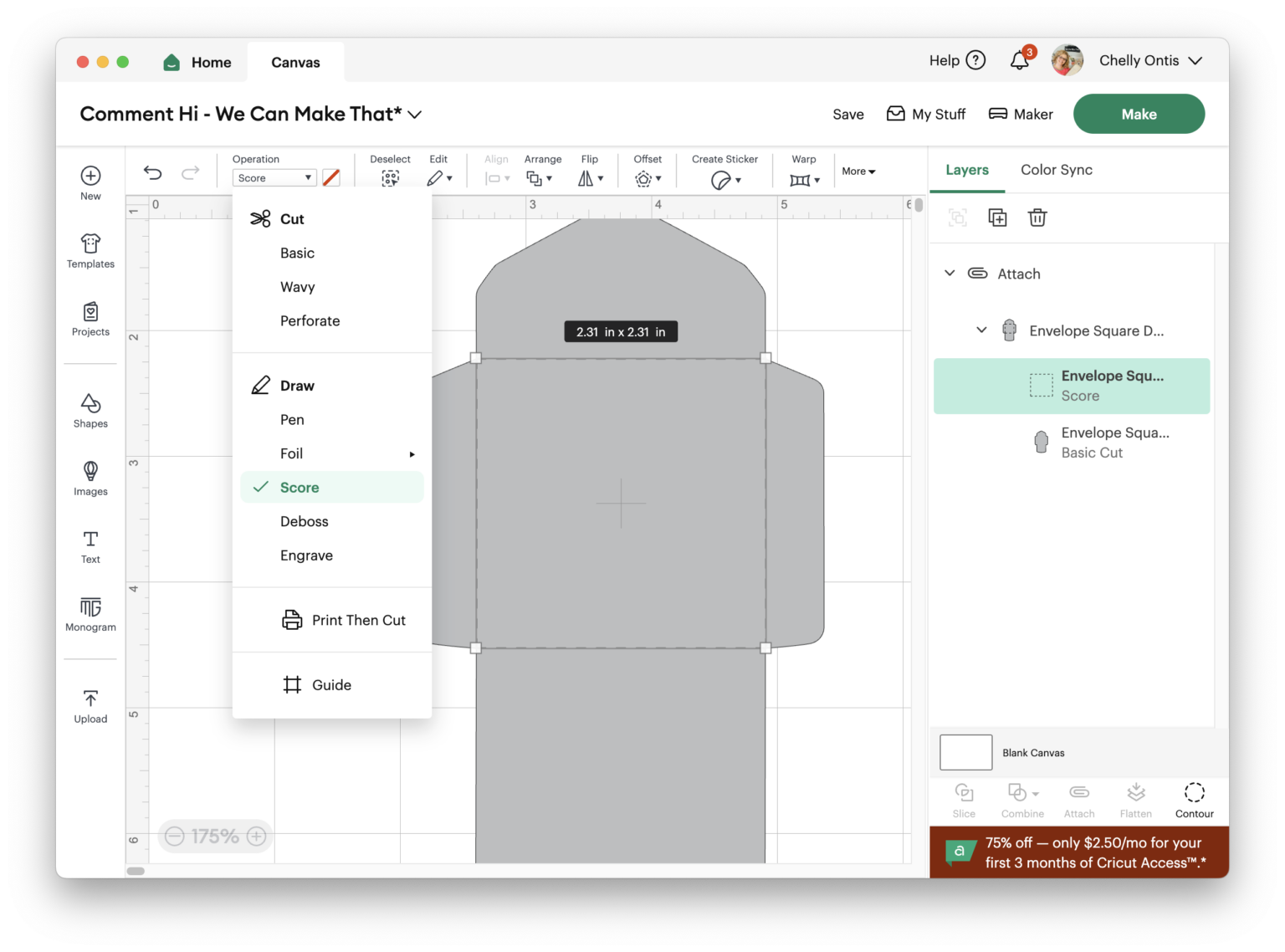Open the Operation dropdown
Screen dimensions: 1285x952
[274, 177]
